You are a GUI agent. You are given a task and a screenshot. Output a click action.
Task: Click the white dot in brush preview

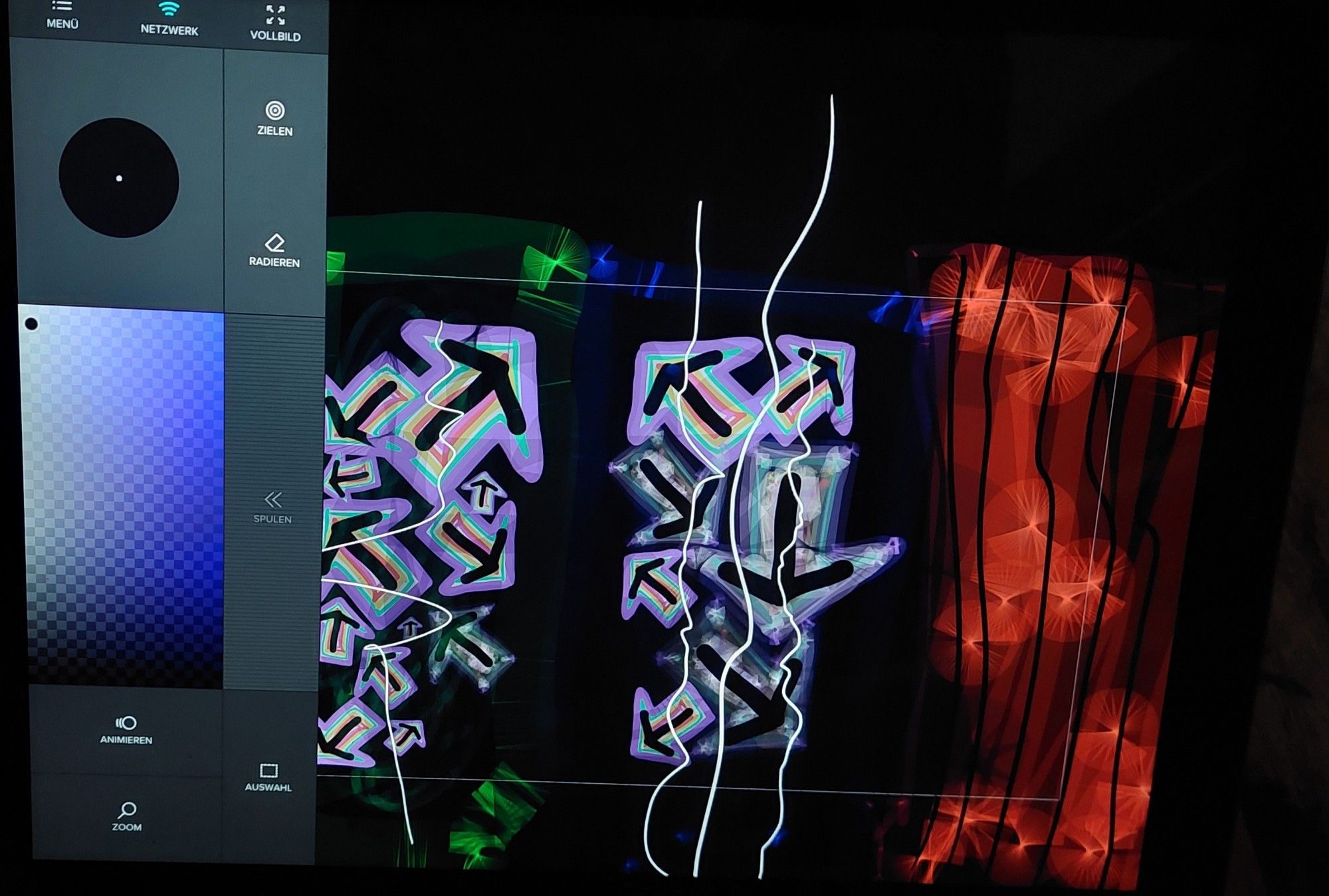[119, 178]
